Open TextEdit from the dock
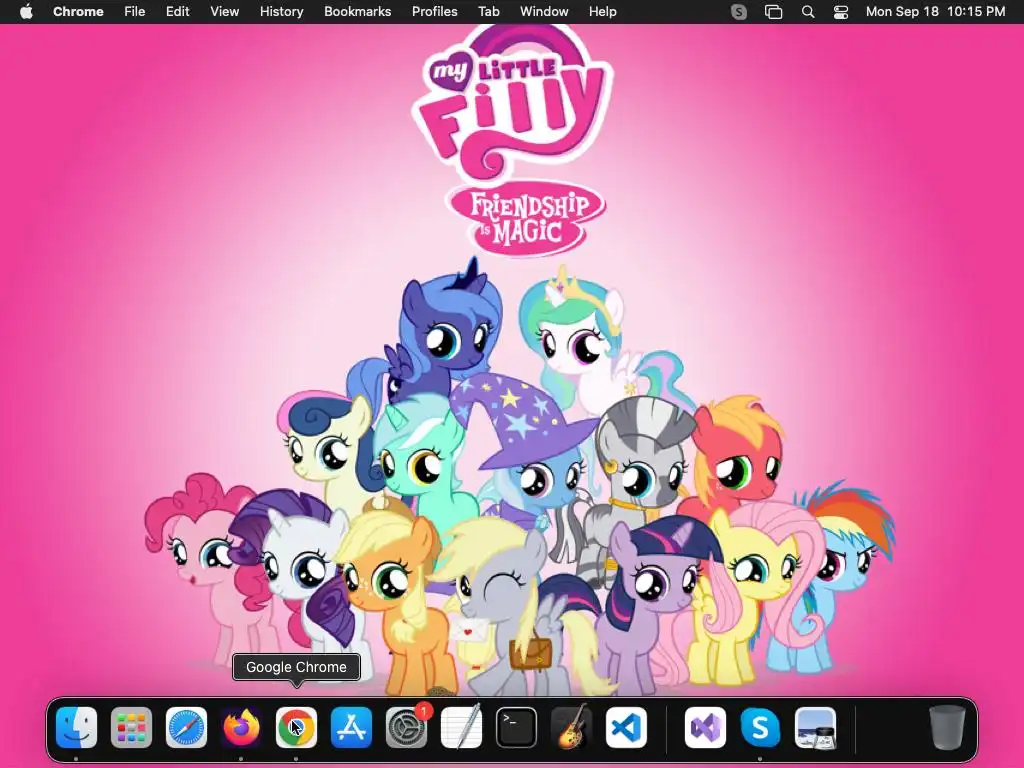1024x768 pixels. (461, 728)
